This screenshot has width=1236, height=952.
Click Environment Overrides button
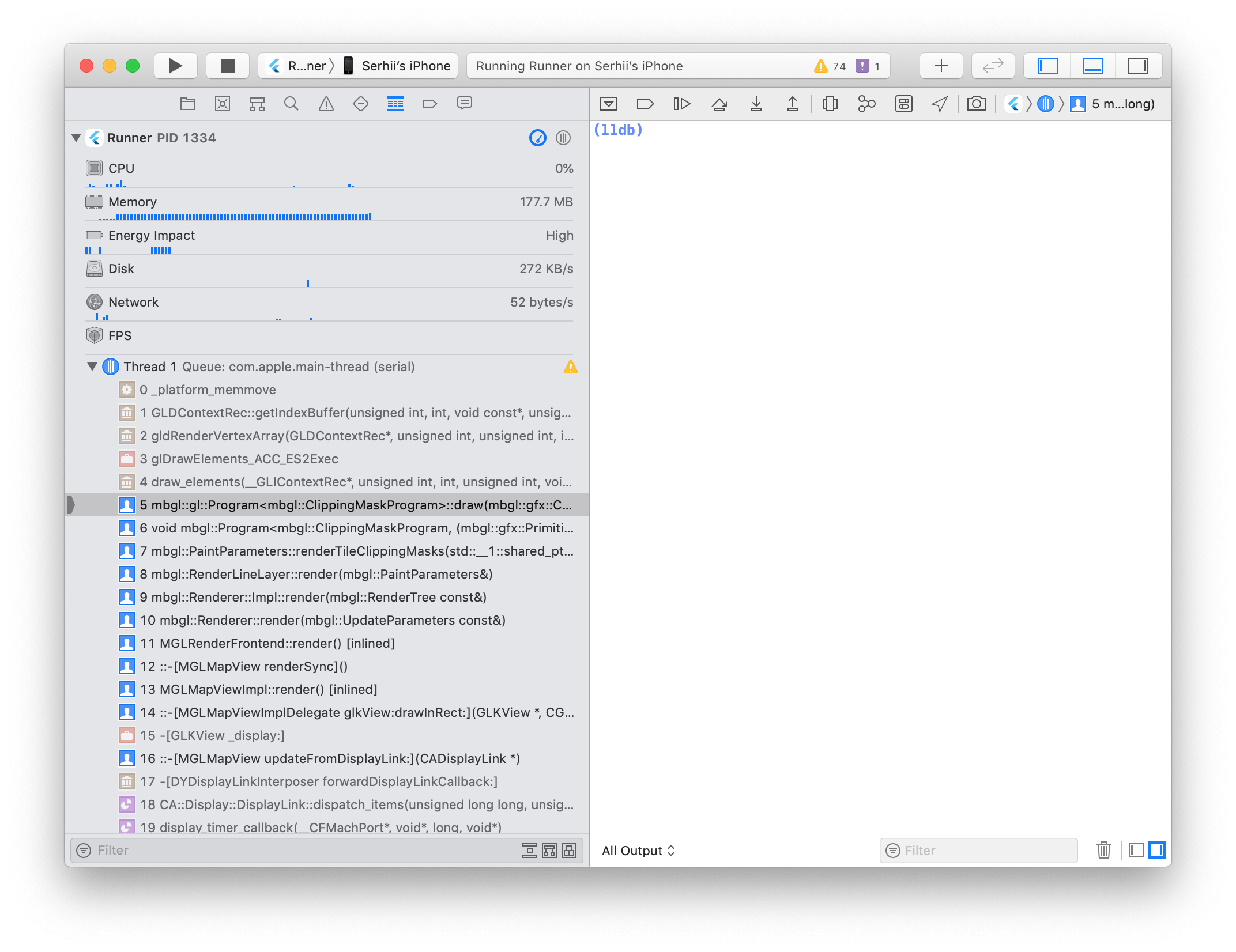[903, 104]
